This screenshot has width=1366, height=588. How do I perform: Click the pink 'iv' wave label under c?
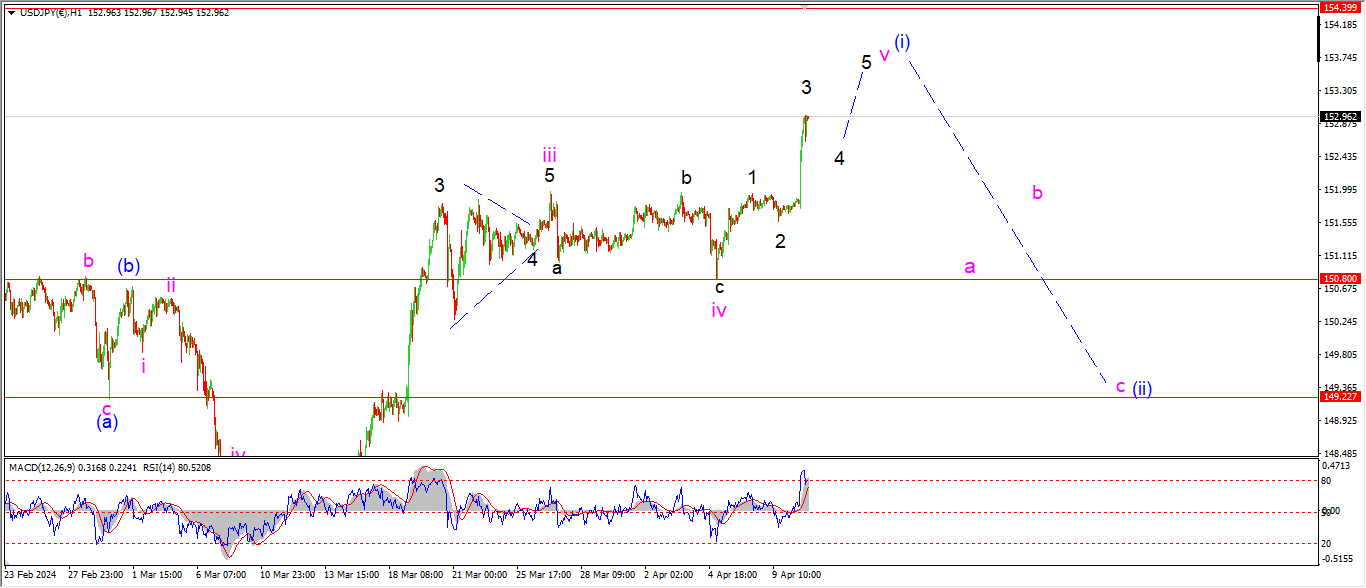719,311
